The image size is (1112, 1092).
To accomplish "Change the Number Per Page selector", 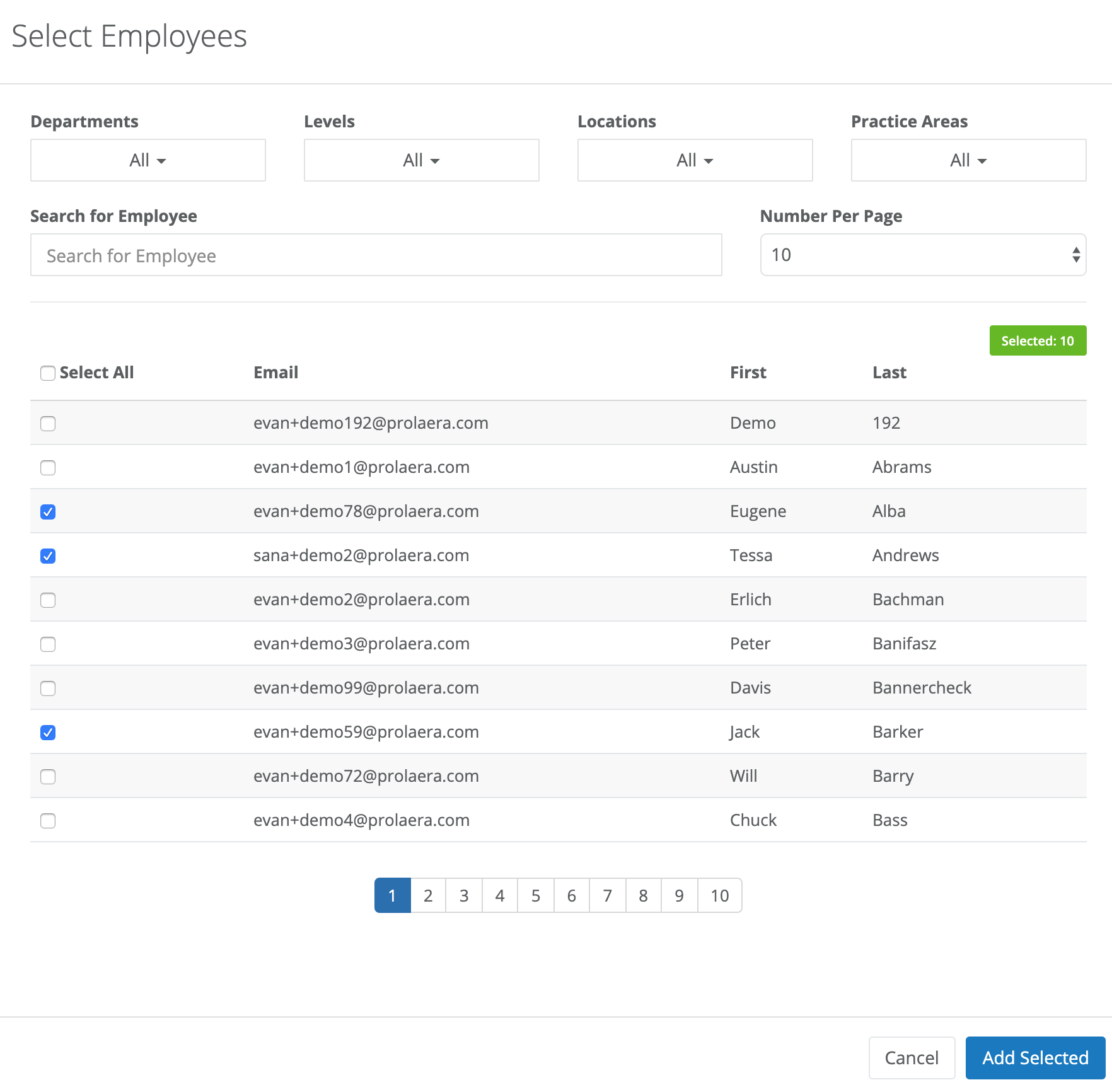I will point(924,255).
